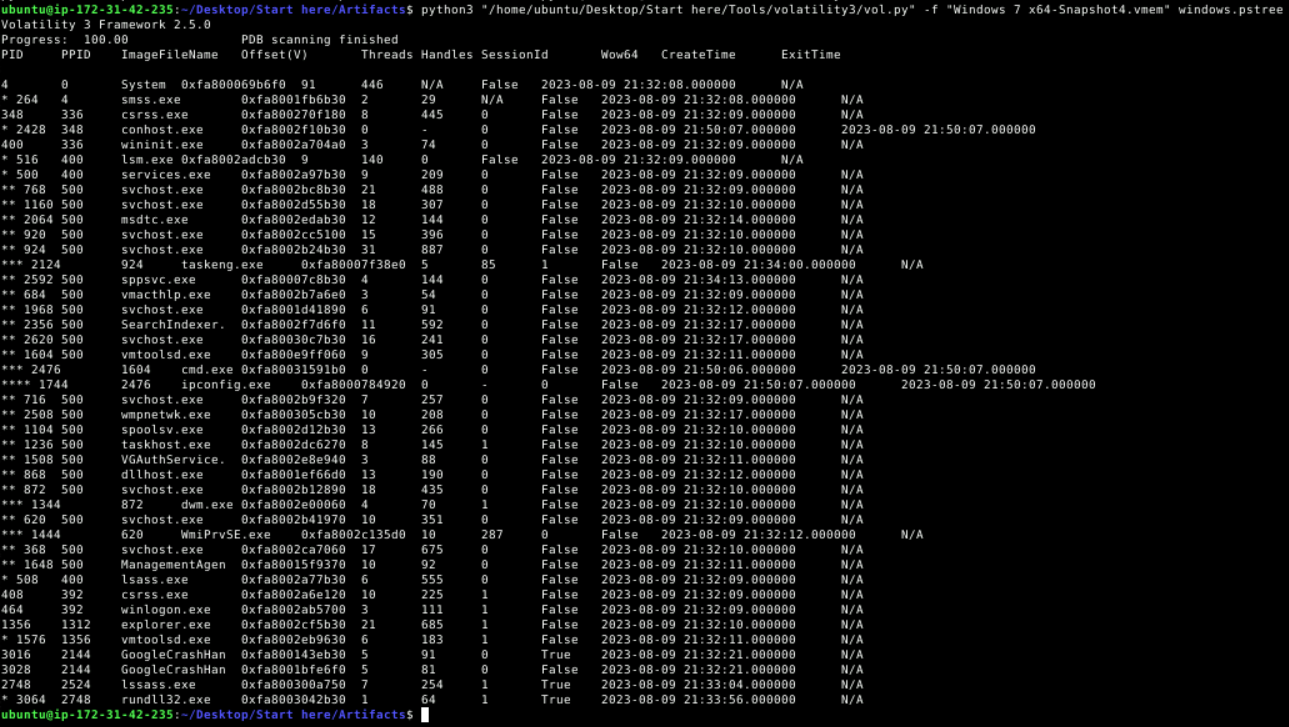Select the cmd.exe process name
1289x727 pixels.
coord(207,369)
